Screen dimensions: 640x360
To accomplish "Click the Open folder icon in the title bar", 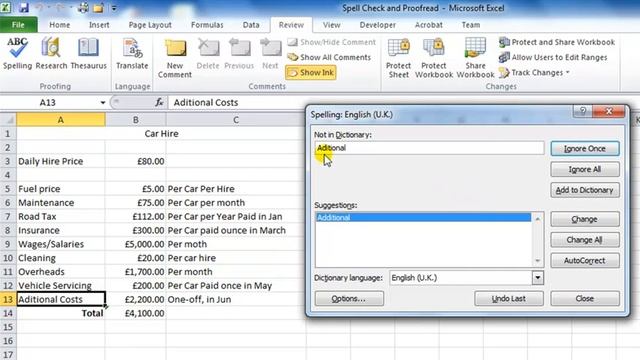I will (x=98, y=7).
